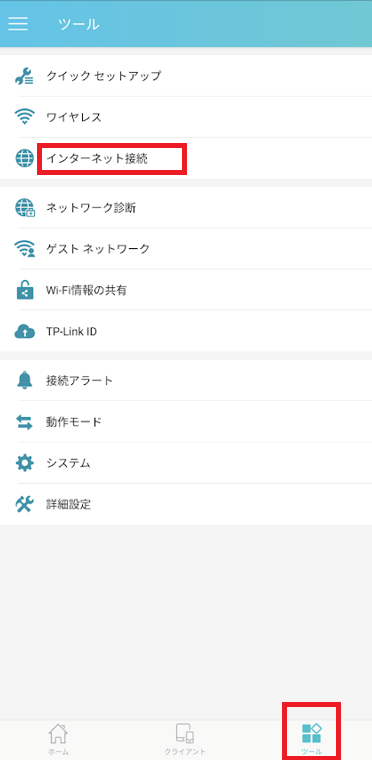Tap the Wi-Fi share lock icon
Viewport: 372px width, 760px height.
pyautogui.click(x=24, y=290)
